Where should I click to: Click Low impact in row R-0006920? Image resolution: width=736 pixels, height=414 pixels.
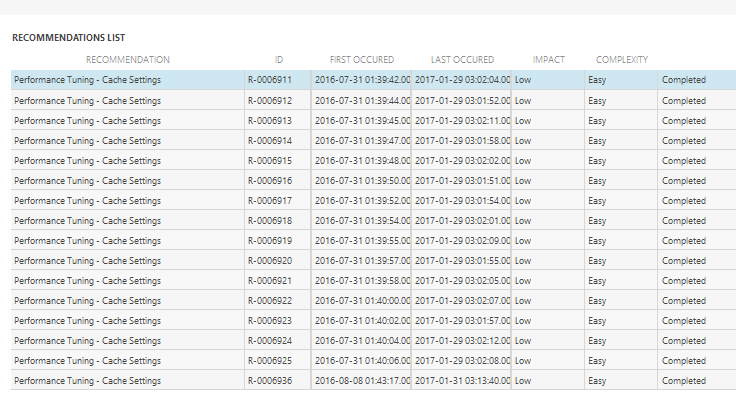(x=523, y=261)
